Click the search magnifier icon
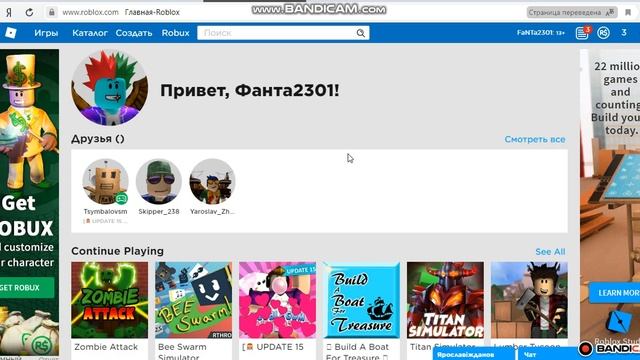 [361, 33]
